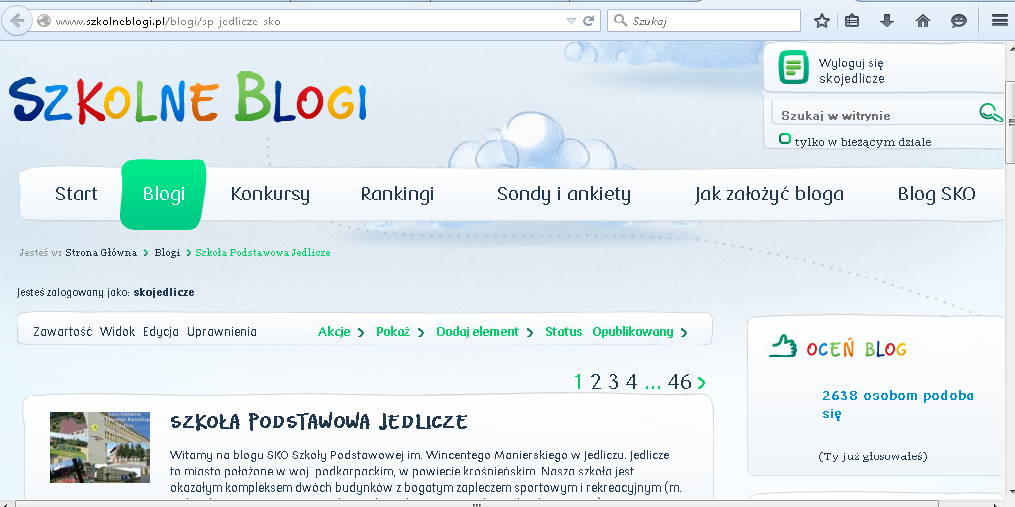Image resolution: width=1015 pixels, height=507 pixels.
Task: Click the Blogi breadcrumb link
Action: [x=167, y=253]
